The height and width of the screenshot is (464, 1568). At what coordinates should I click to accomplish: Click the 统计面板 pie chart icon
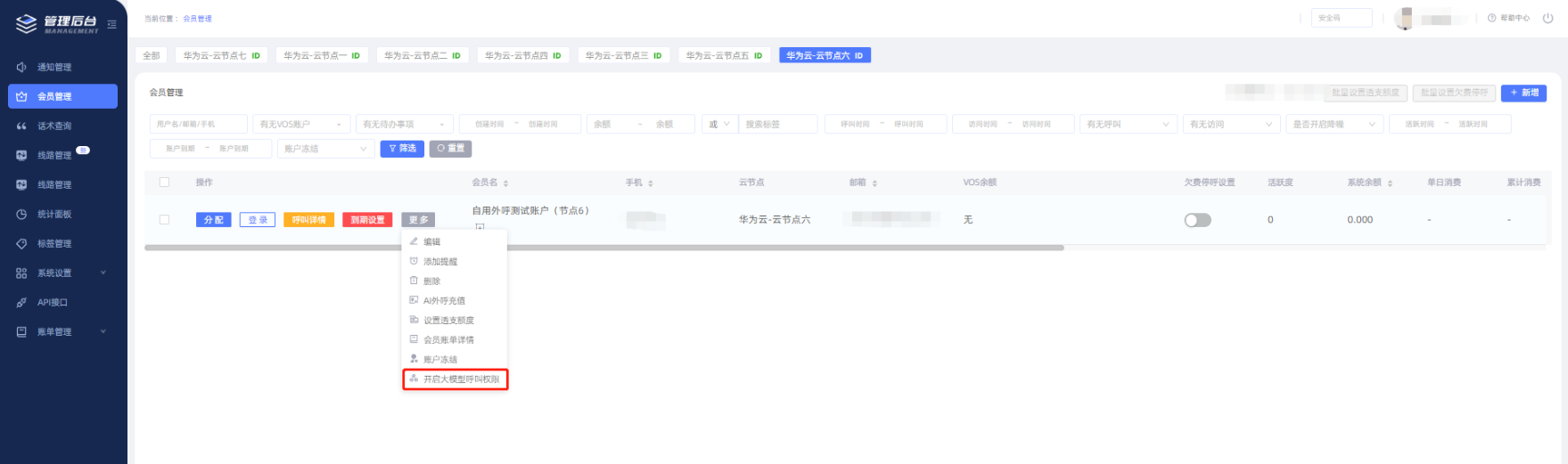pyautogui.click(x=21, y=214)
